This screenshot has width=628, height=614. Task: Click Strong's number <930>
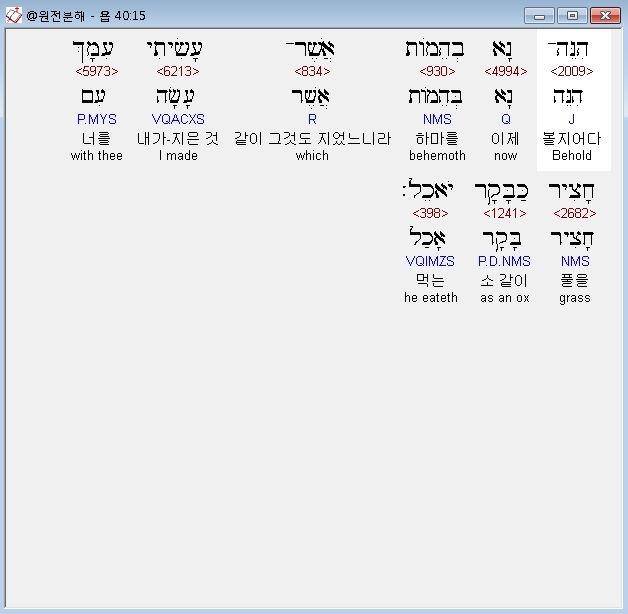pyautogui.click(x=437, y=71)
